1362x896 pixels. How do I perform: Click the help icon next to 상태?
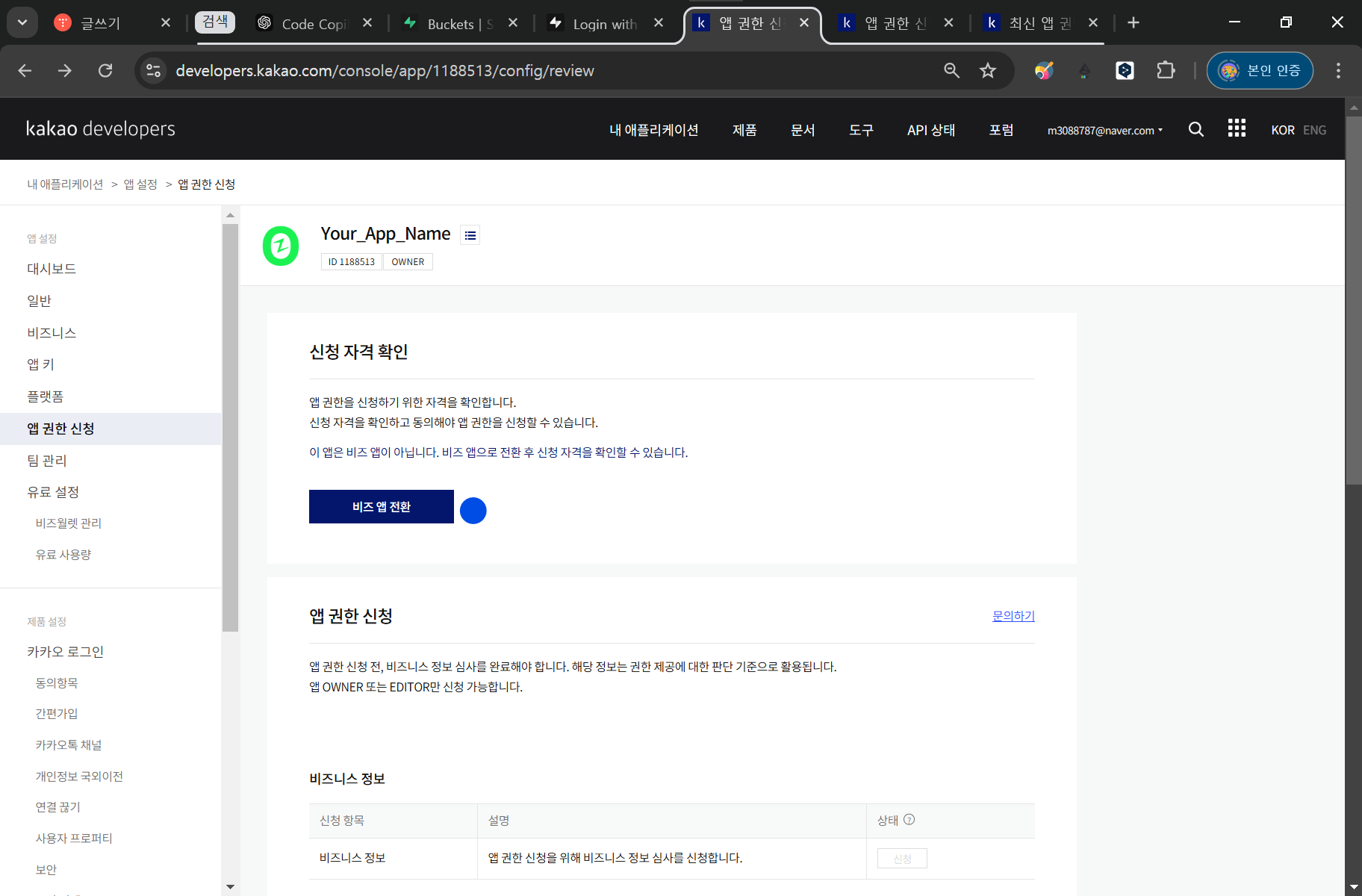(x=909, y=820)
